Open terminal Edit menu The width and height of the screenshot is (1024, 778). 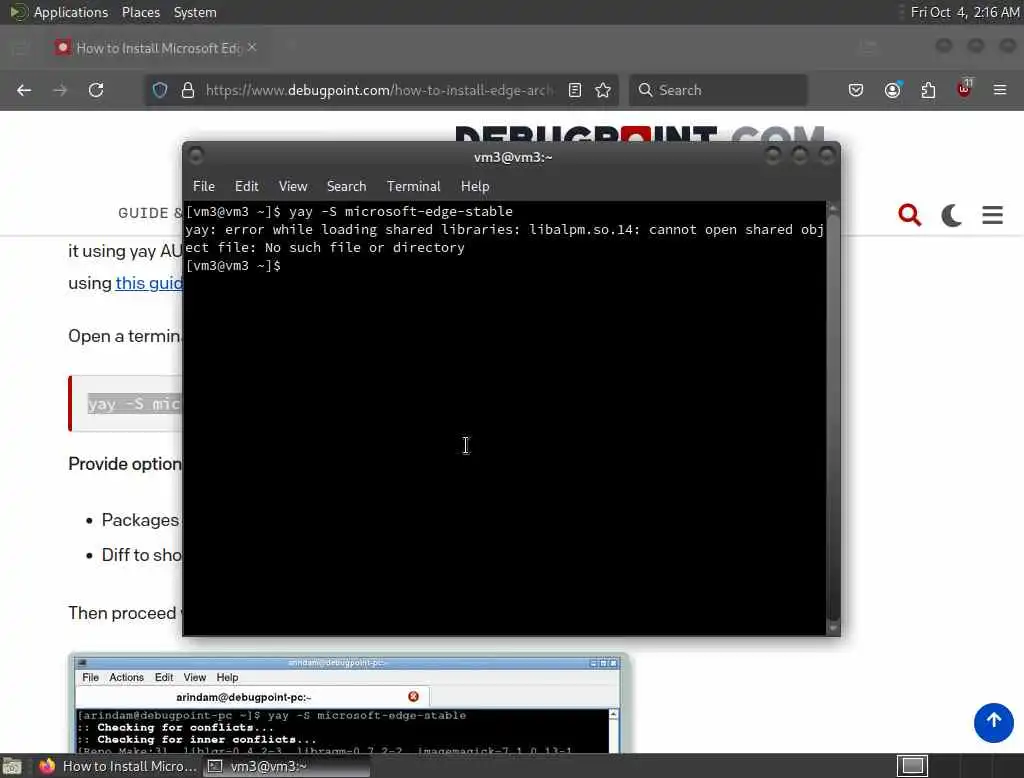click(x=246, y=186)
